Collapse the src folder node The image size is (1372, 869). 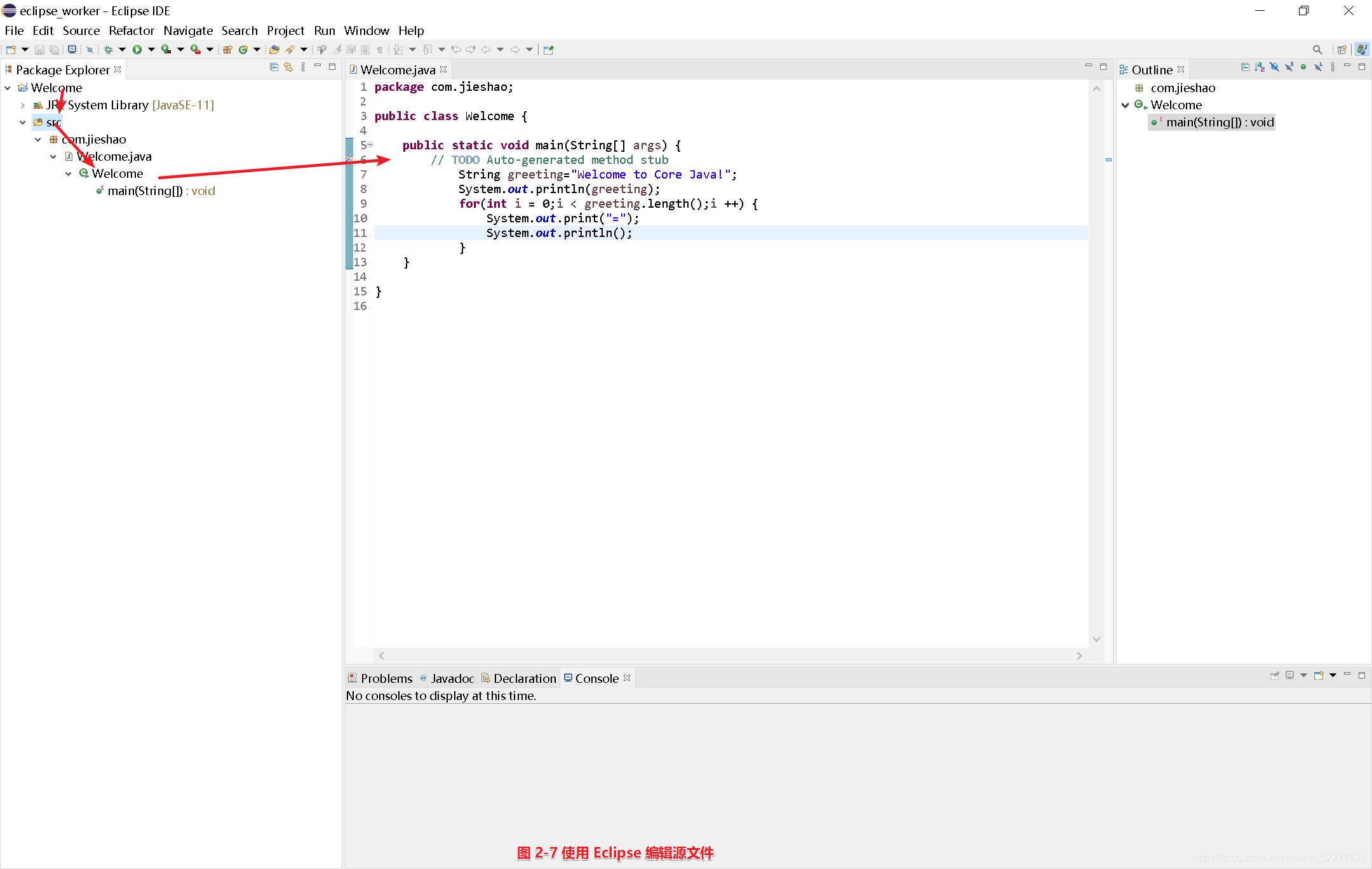pyautogui.click(x=23, y=122)
